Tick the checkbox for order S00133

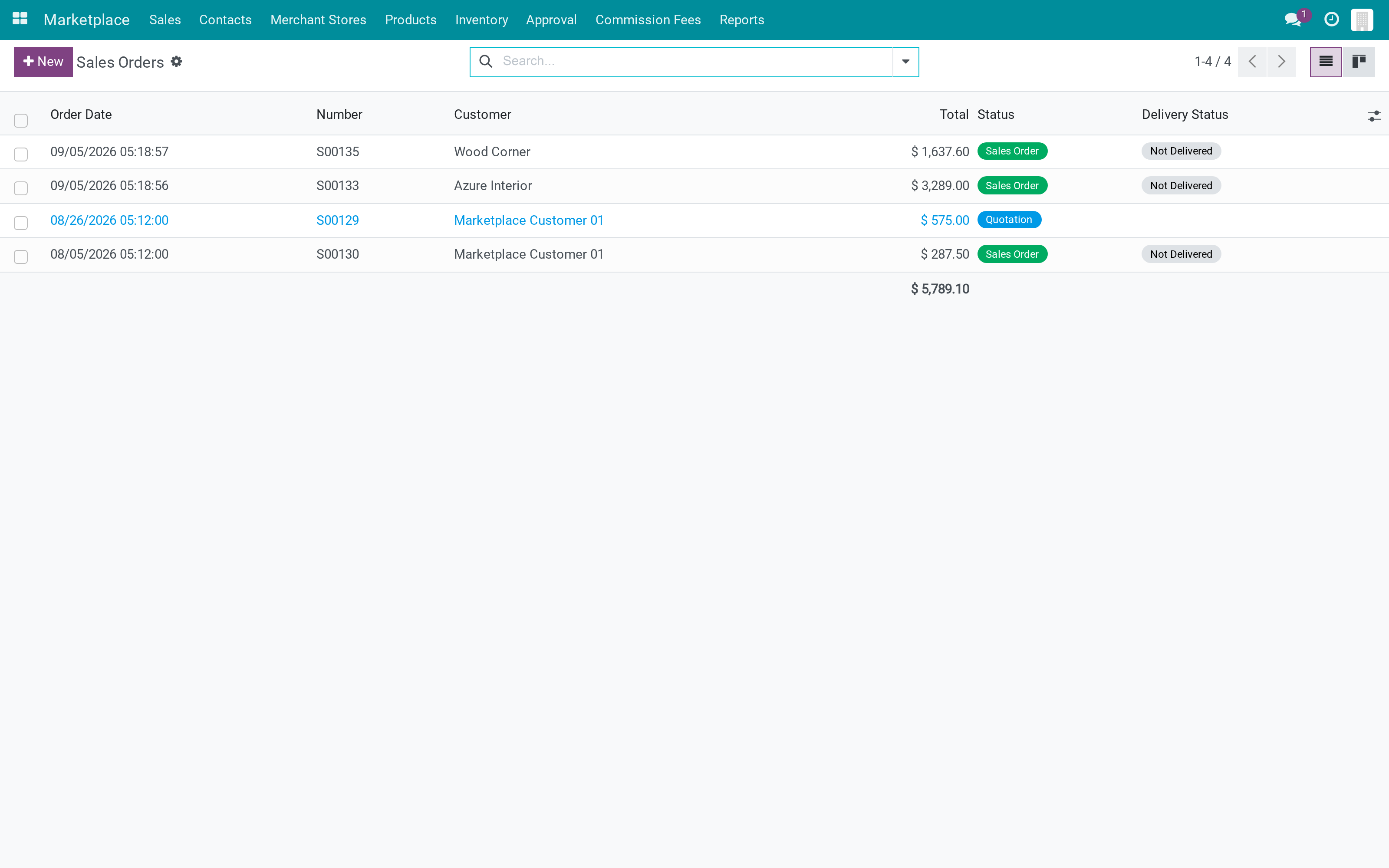pos(21,188)
